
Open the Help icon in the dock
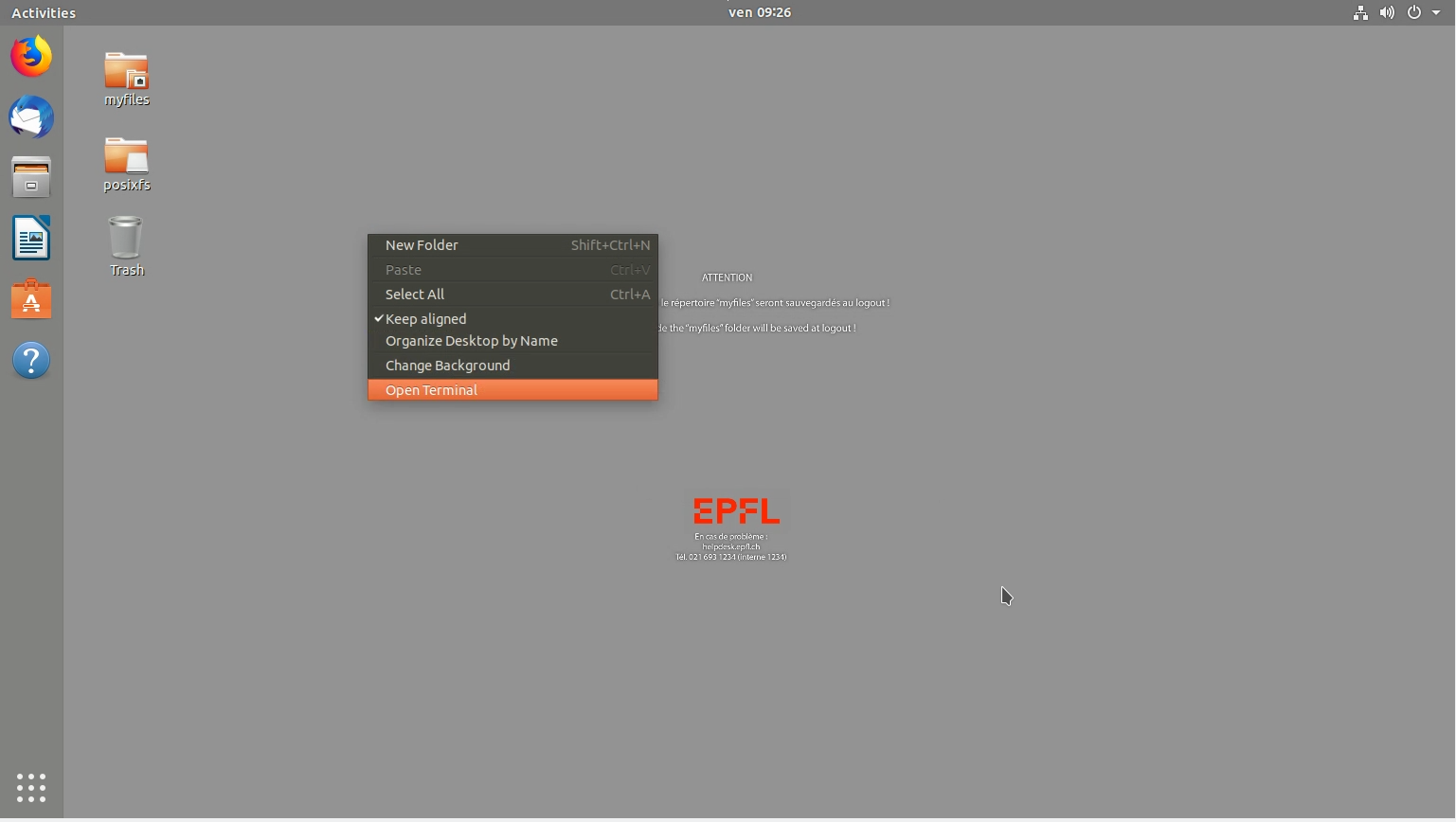31,361
